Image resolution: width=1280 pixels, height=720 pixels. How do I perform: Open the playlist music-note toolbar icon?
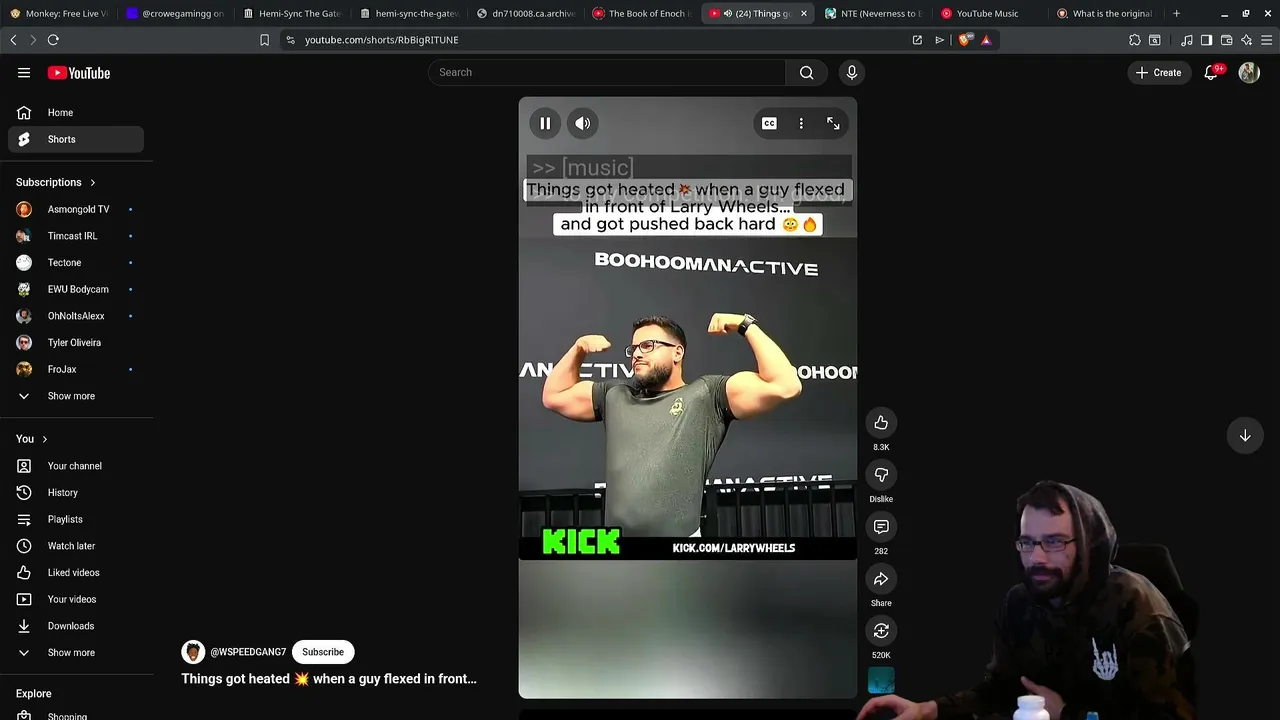click(x=1187, y=40)
